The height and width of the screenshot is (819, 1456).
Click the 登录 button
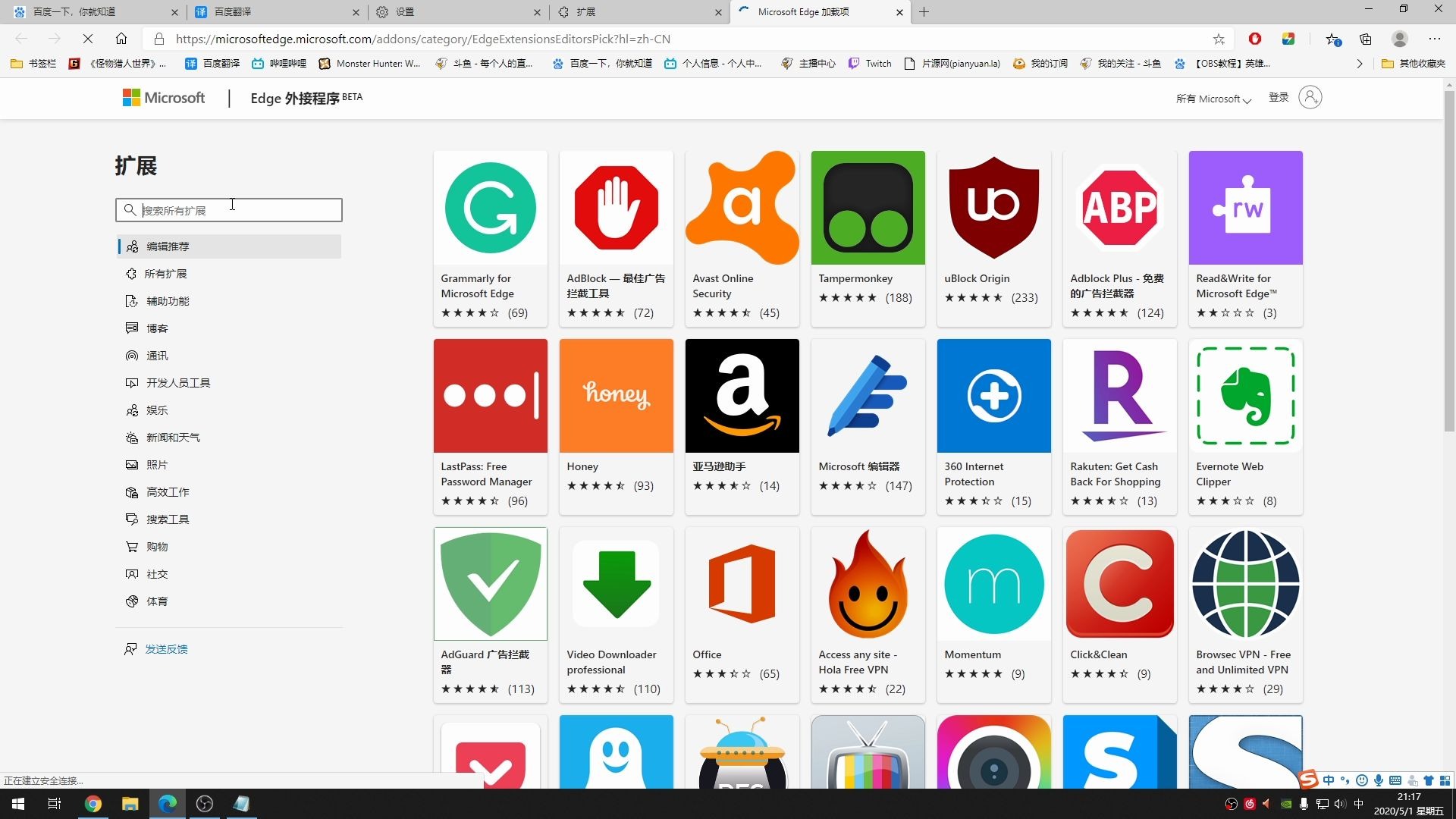[1279, 97]
